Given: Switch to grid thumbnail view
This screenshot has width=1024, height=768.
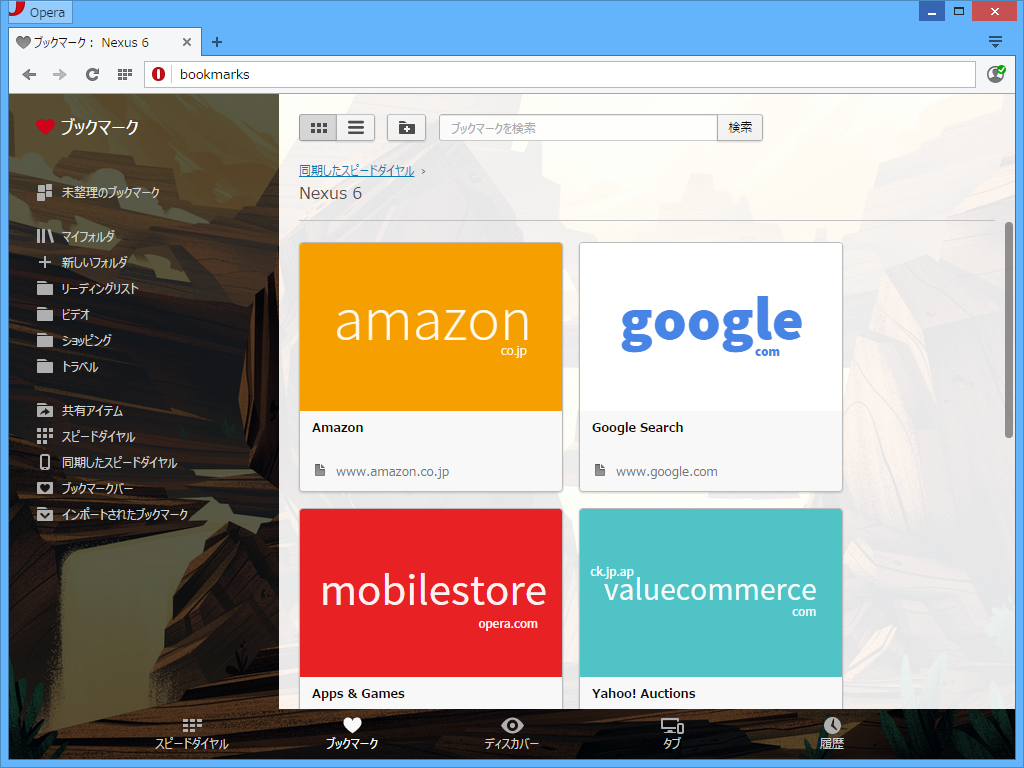Looking at the screenshot, I should coord(319,128).
